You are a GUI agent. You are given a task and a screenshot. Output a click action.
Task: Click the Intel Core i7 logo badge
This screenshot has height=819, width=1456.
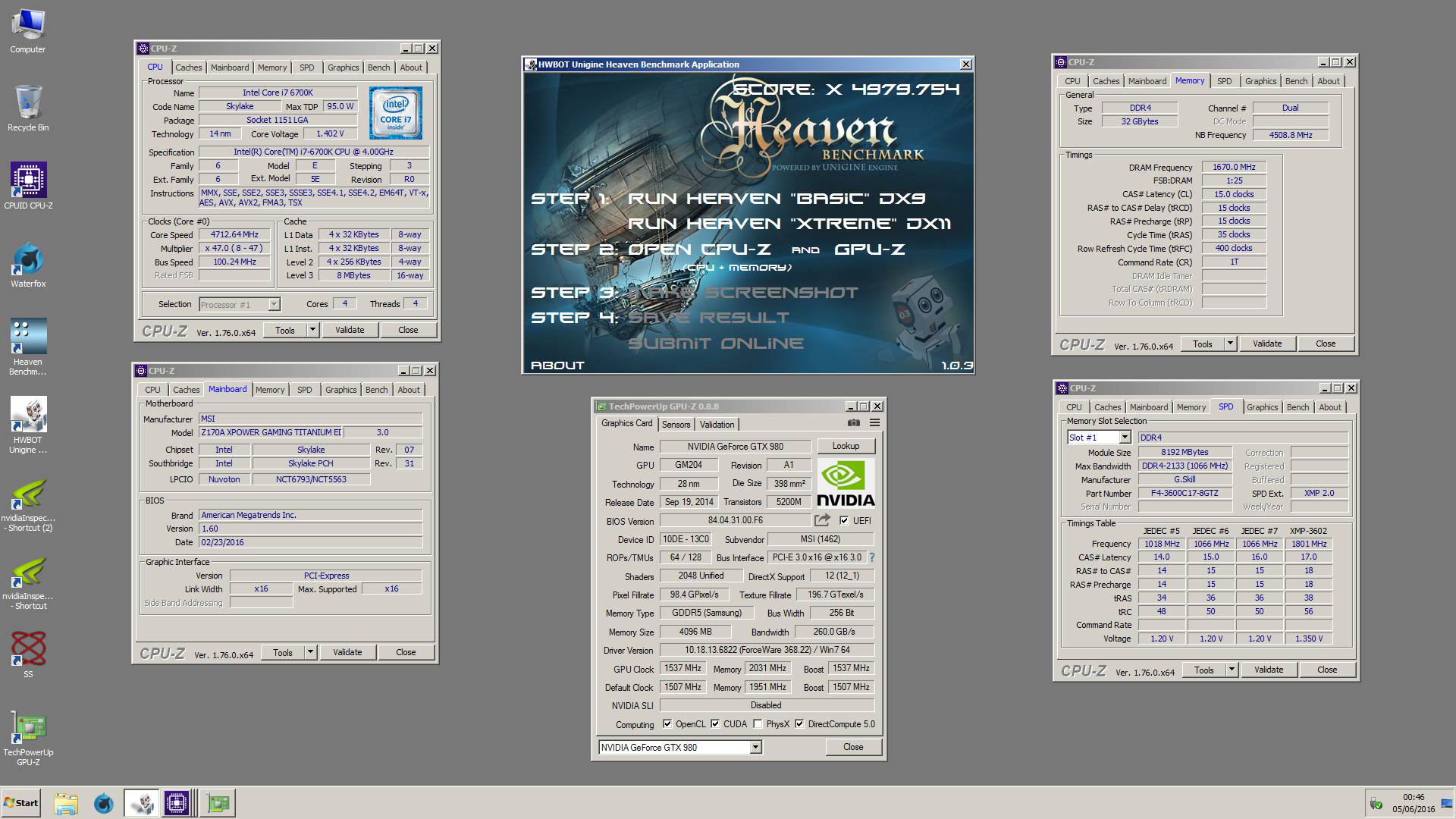[395, 113]
